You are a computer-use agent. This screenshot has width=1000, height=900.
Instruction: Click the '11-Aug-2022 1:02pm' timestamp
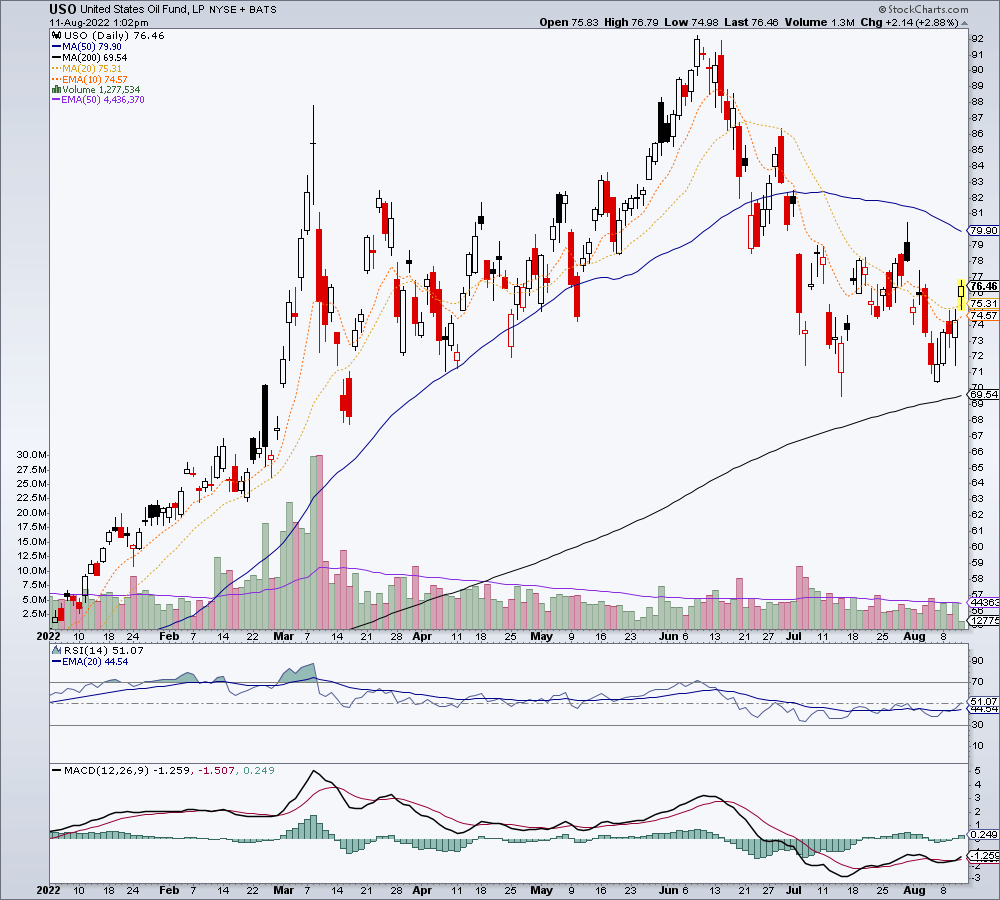tap(99, 22)
